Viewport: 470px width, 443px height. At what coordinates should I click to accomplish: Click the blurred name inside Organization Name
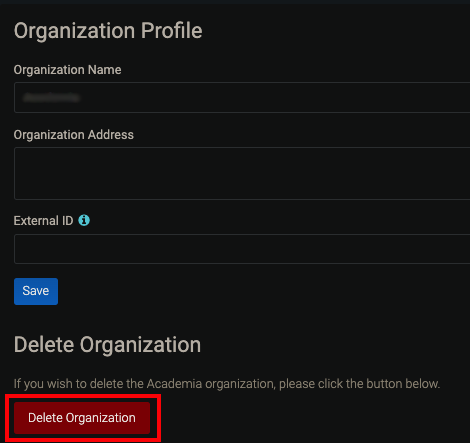[x=52, y=97]
